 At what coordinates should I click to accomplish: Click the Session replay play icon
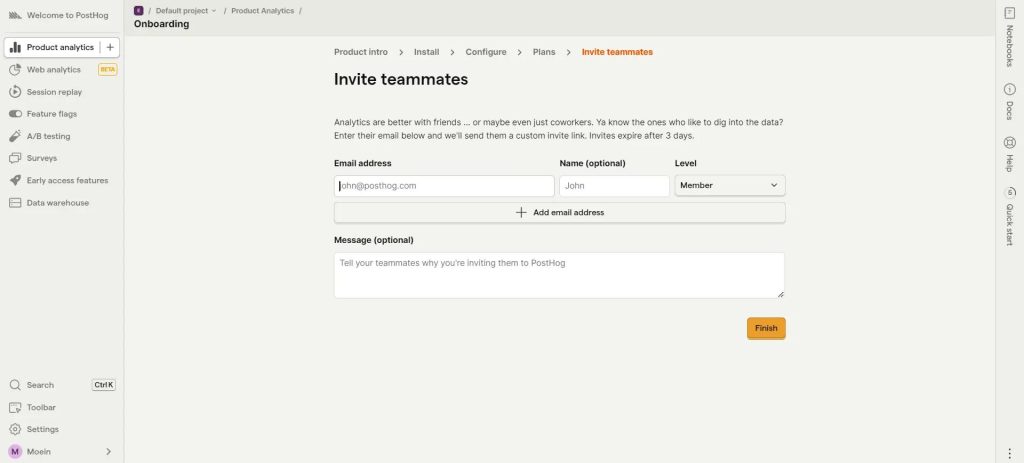(x=15, y=92)
